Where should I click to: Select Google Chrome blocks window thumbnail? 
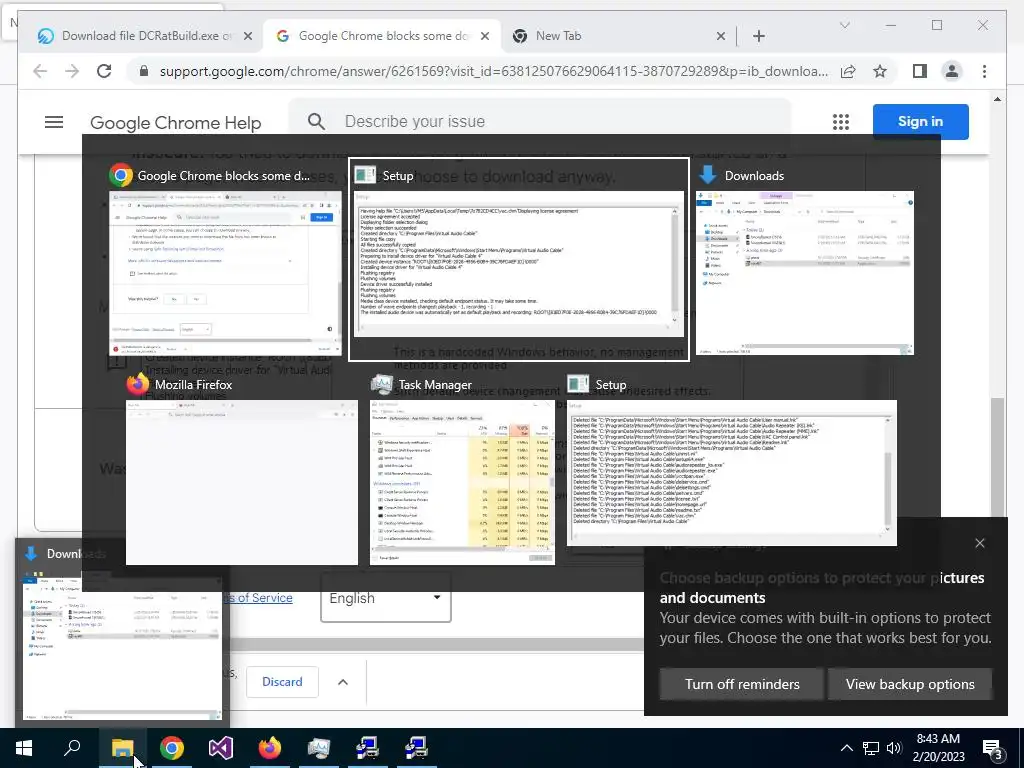(225, 273)
